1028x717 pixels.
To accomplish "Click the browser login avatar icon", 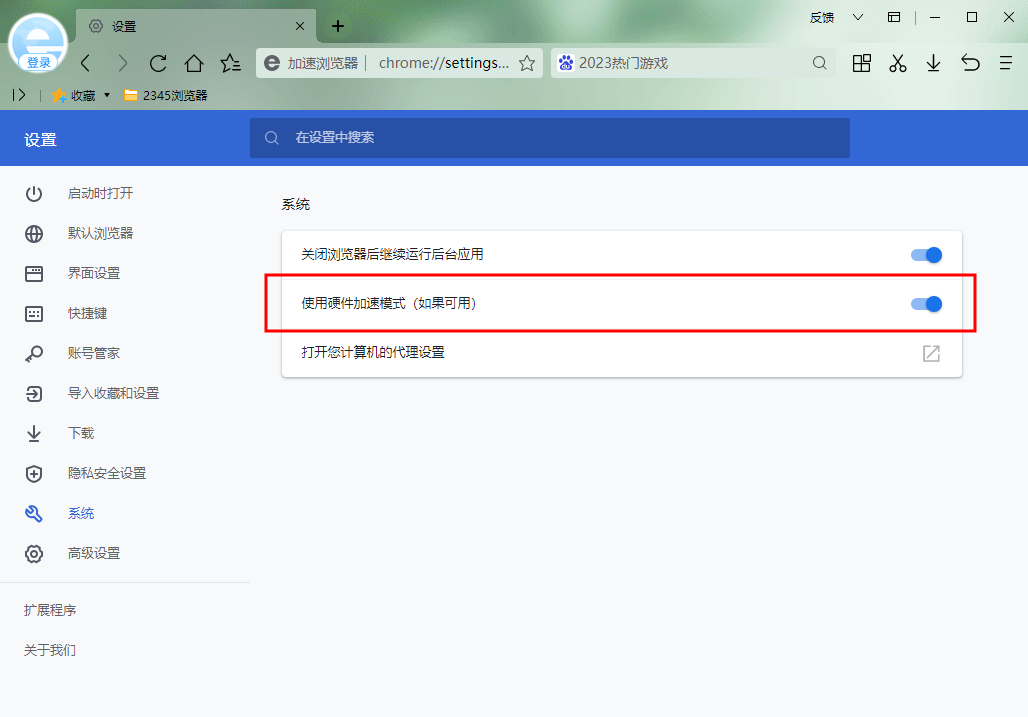I will [37, 43].
